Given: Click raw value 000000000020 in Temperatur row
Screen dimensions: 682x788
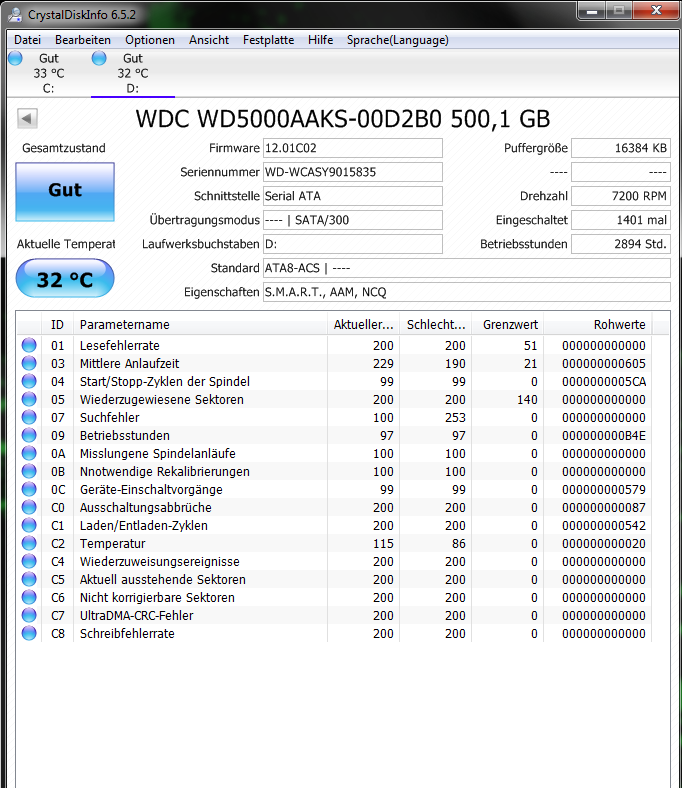Looking at the screenshot, I should 604,543.
